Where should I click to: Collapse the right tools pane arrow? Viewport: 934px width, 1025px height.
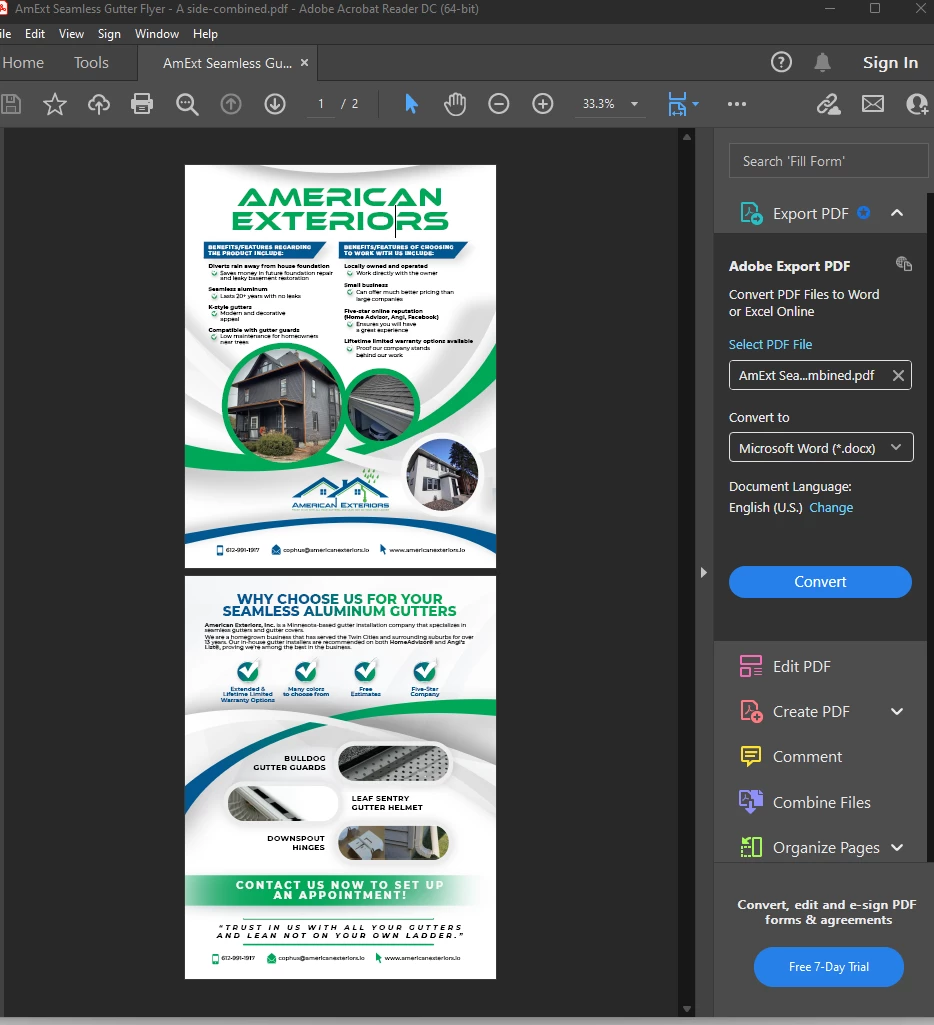pyautogui.click(x=703, y=573)
